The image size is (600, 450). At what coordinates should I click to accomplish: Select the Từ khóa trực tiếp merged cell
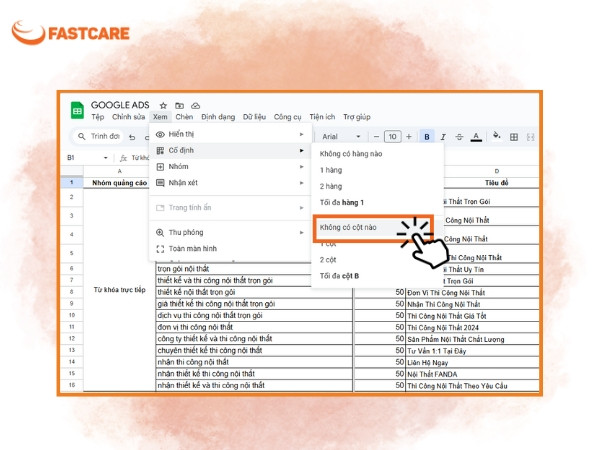point(119,290)
